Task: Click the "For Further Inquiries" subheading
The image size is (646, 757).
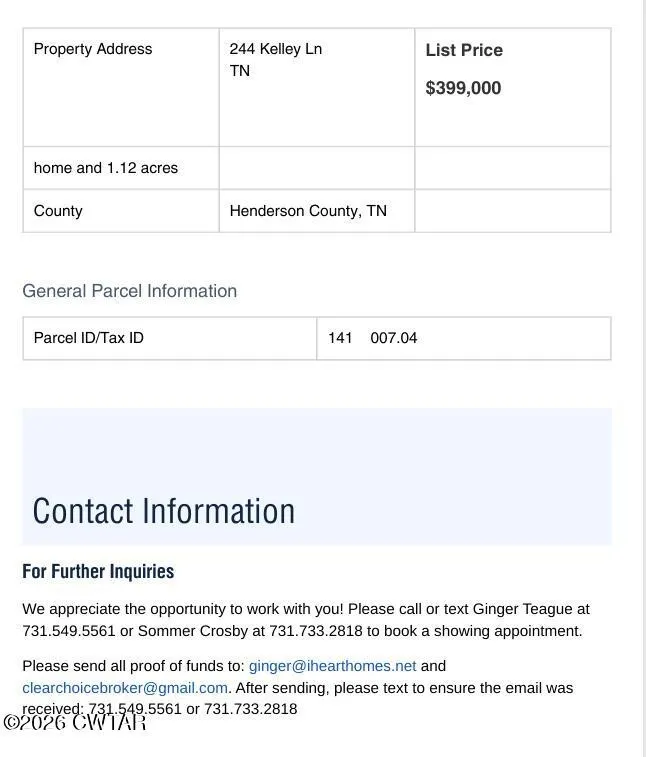Action: pyautogui.click(x=98, y=572)
